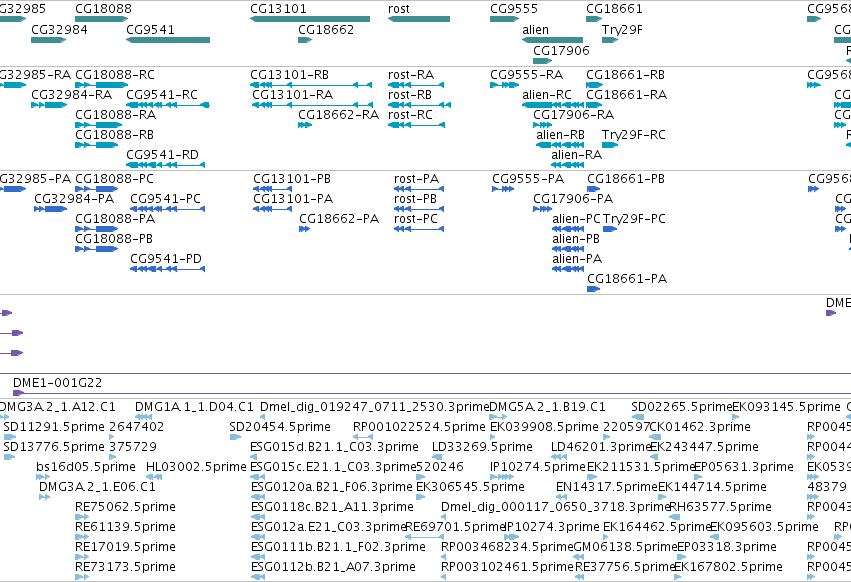851x582 pixels.
Task: Select EST HL03002.5prime
Action: click(196, 467)
